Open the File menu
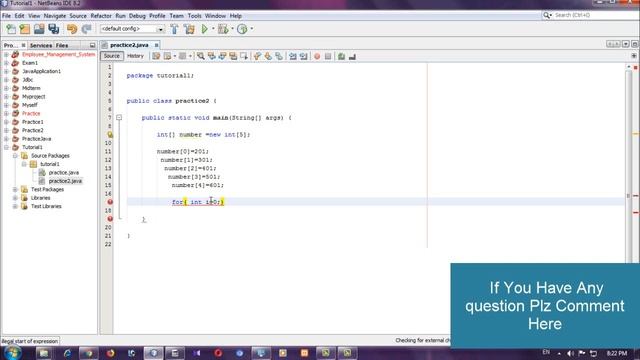 pyautogui.click(x=7, y=16)
